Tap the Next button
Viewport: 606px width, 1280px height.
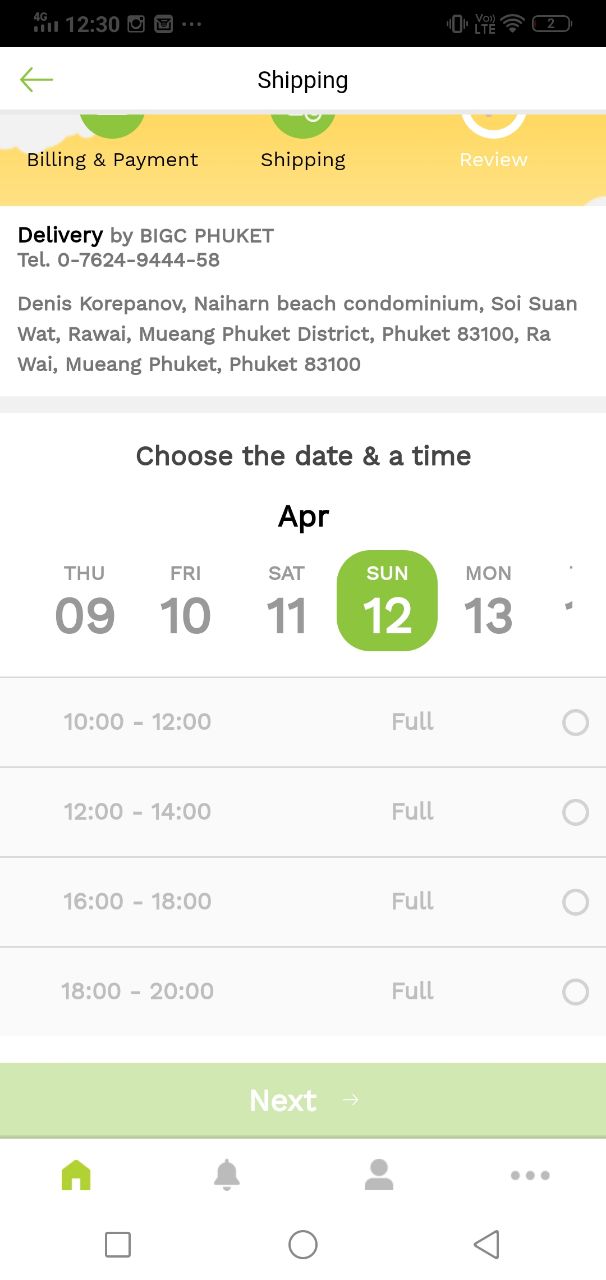tap(303, 1100)
